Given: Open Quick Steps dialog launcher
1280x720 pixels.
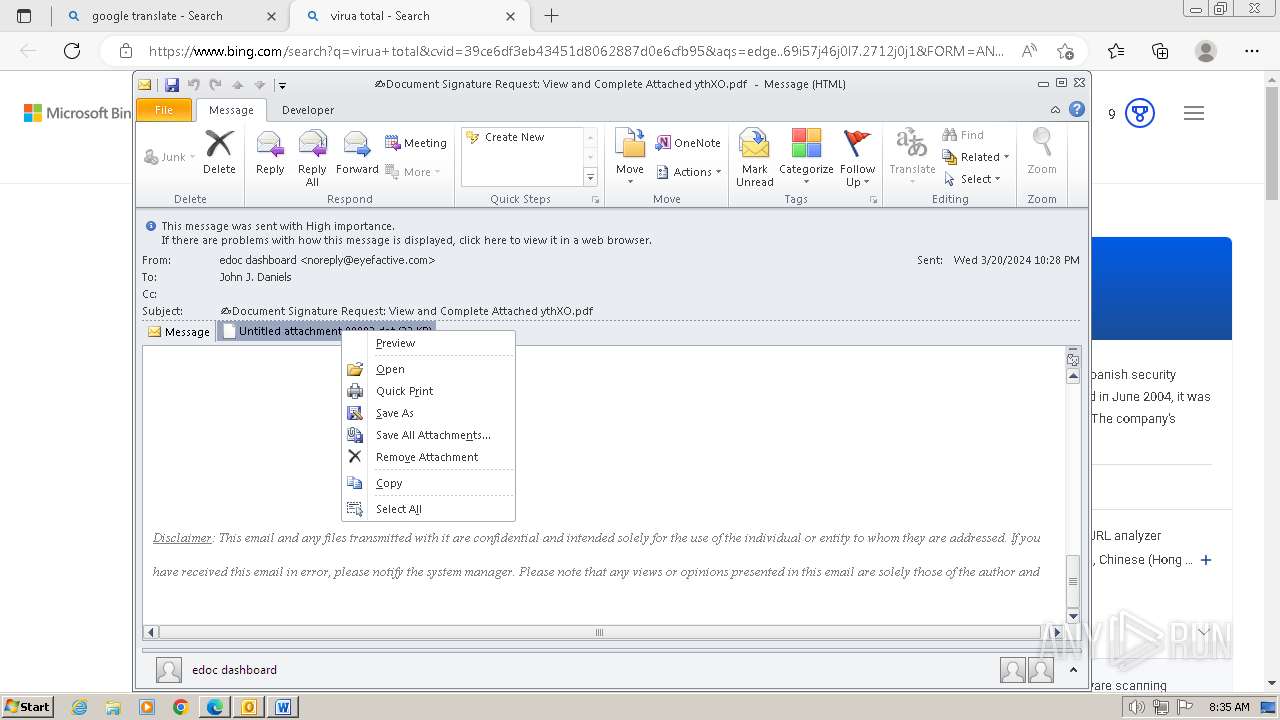Looking at the screenshot, I should coord(596,200).
